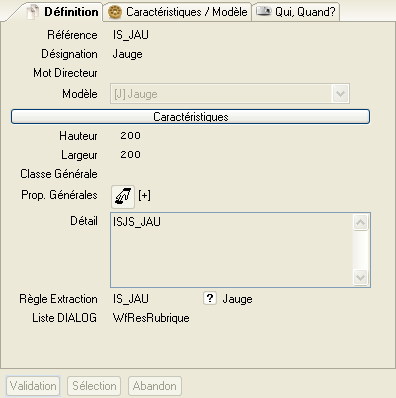Click the cookie icon on Caractéristiques / Modèle tab
This screenshot has height=398, width=396.
point(115,12)
